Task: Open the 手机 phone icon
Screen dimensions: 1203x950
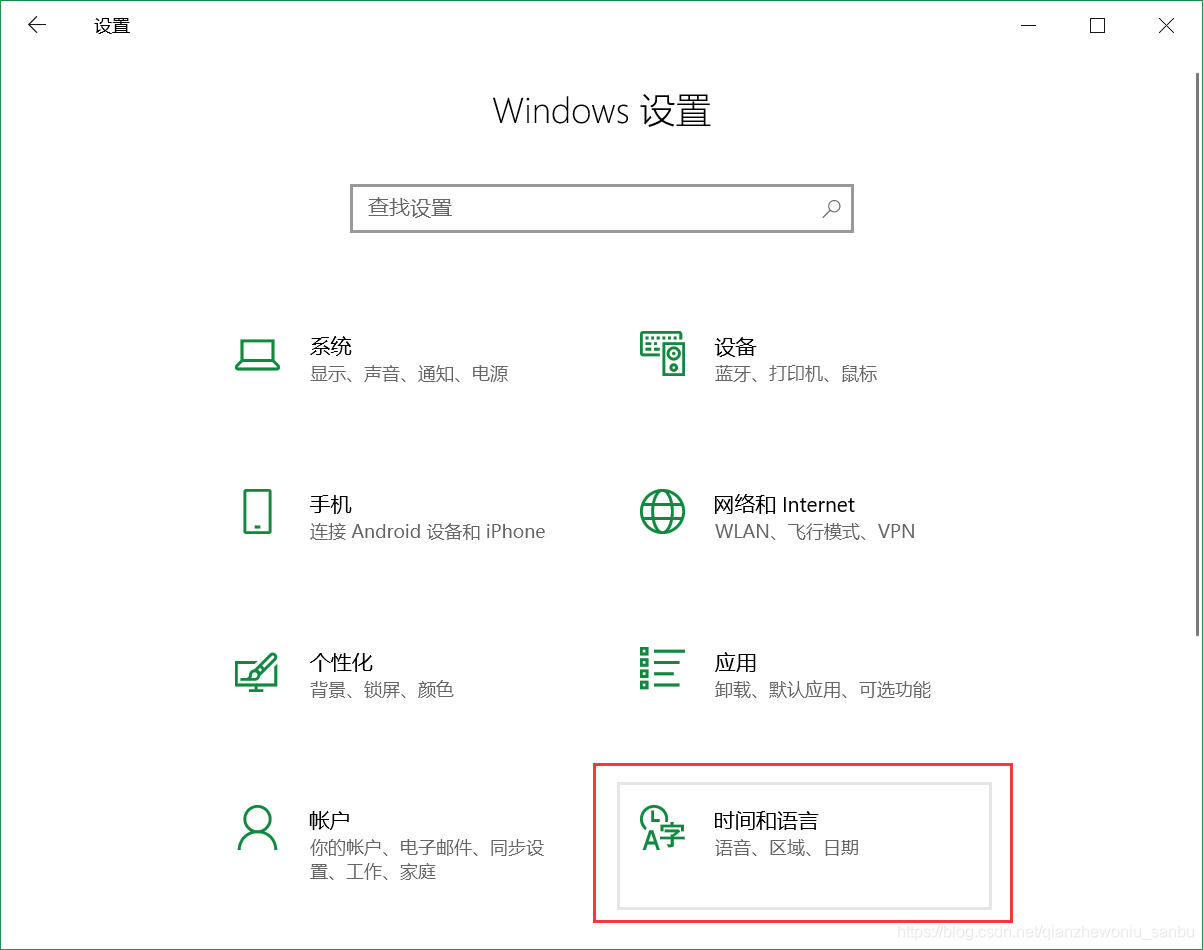Action: coord(257,511)
